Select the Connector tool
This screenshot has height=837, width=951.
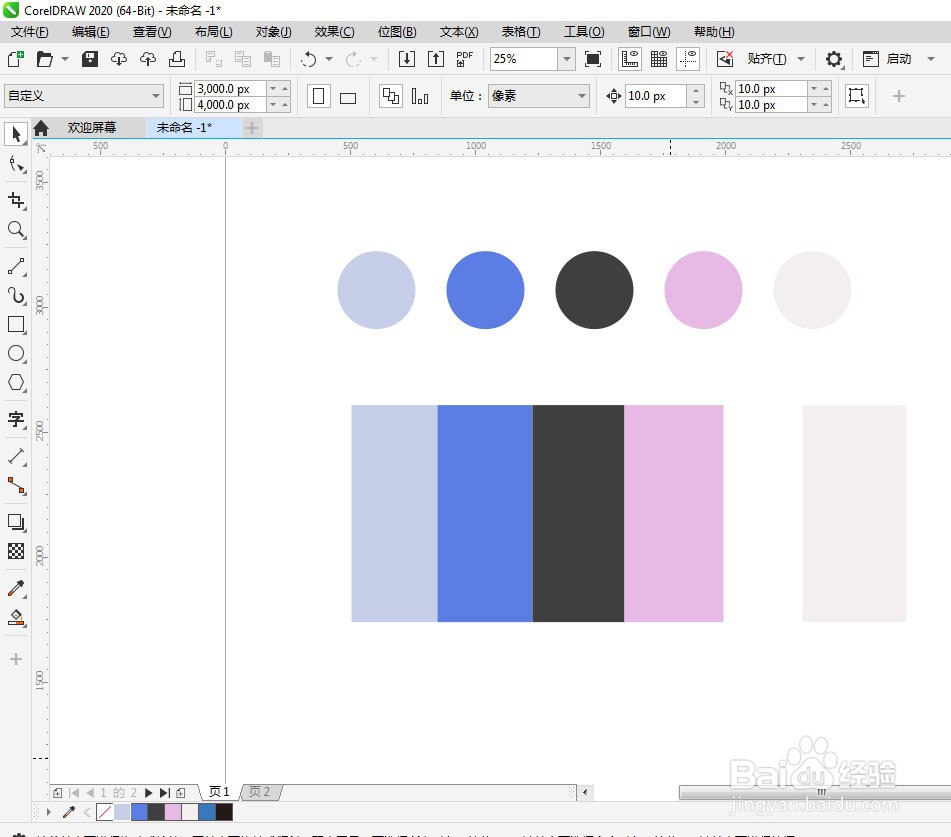tap(16, 485)
